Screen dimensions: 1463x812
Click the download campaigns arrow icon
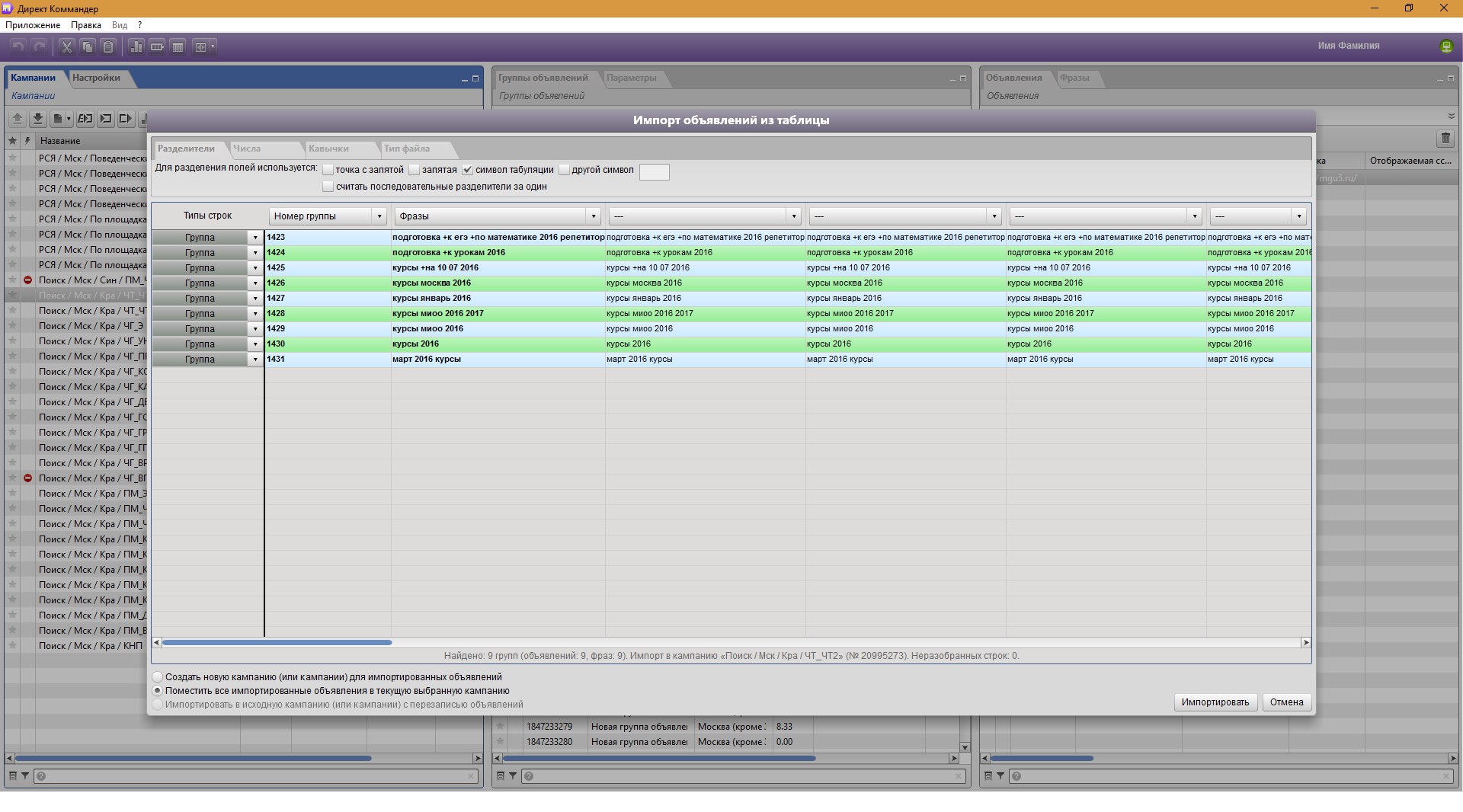click(x=37, y=119)
